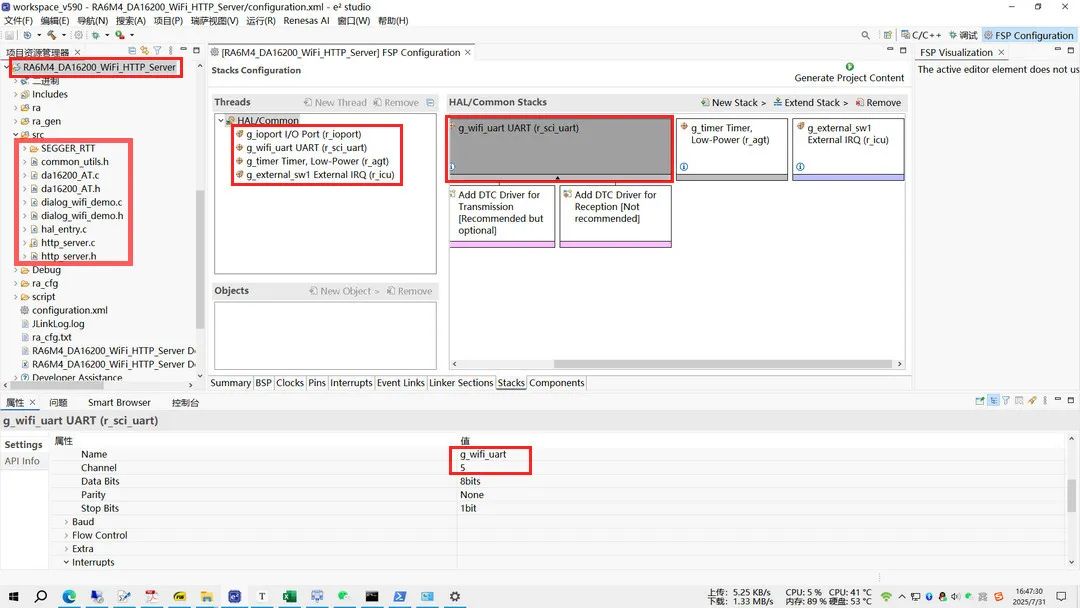Viewport: 1080px width, 608px height.
Task: Select API Info in properties sidebar
Action: 22,461
